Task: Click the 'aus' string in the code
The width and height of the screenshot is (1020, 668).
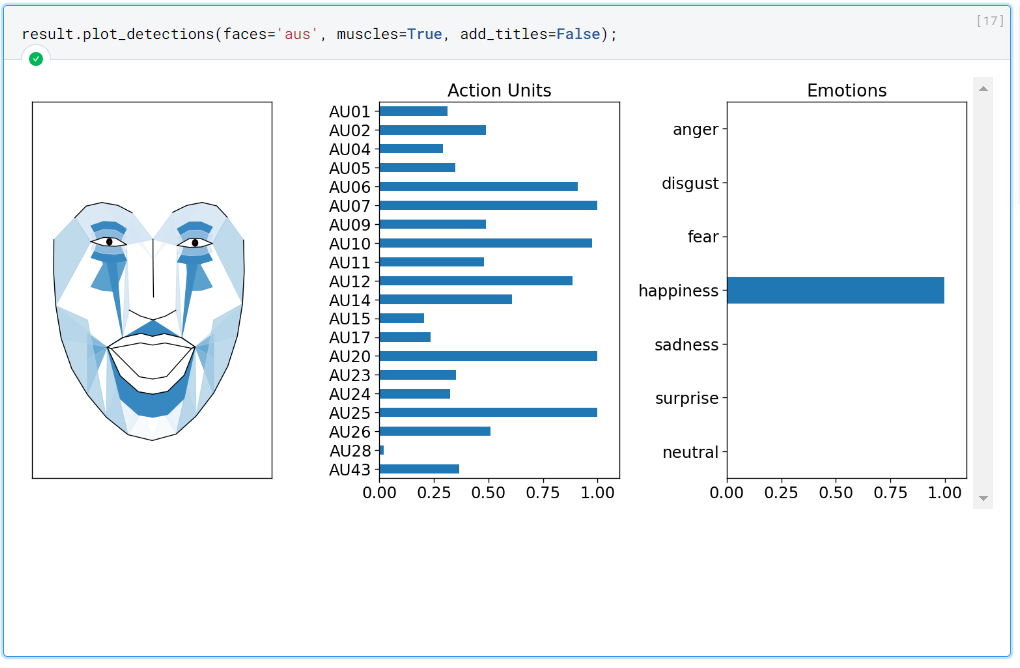Action: pos(299,34)
